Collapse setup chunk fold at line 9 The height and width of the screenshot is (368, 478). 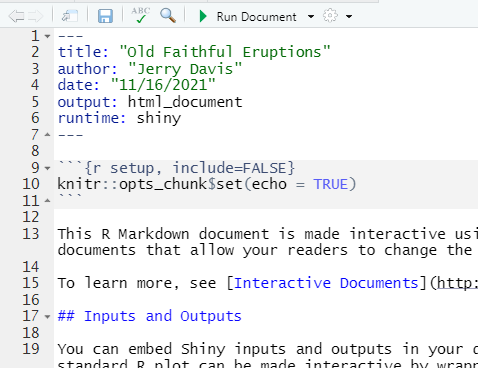tap(47, 168)
